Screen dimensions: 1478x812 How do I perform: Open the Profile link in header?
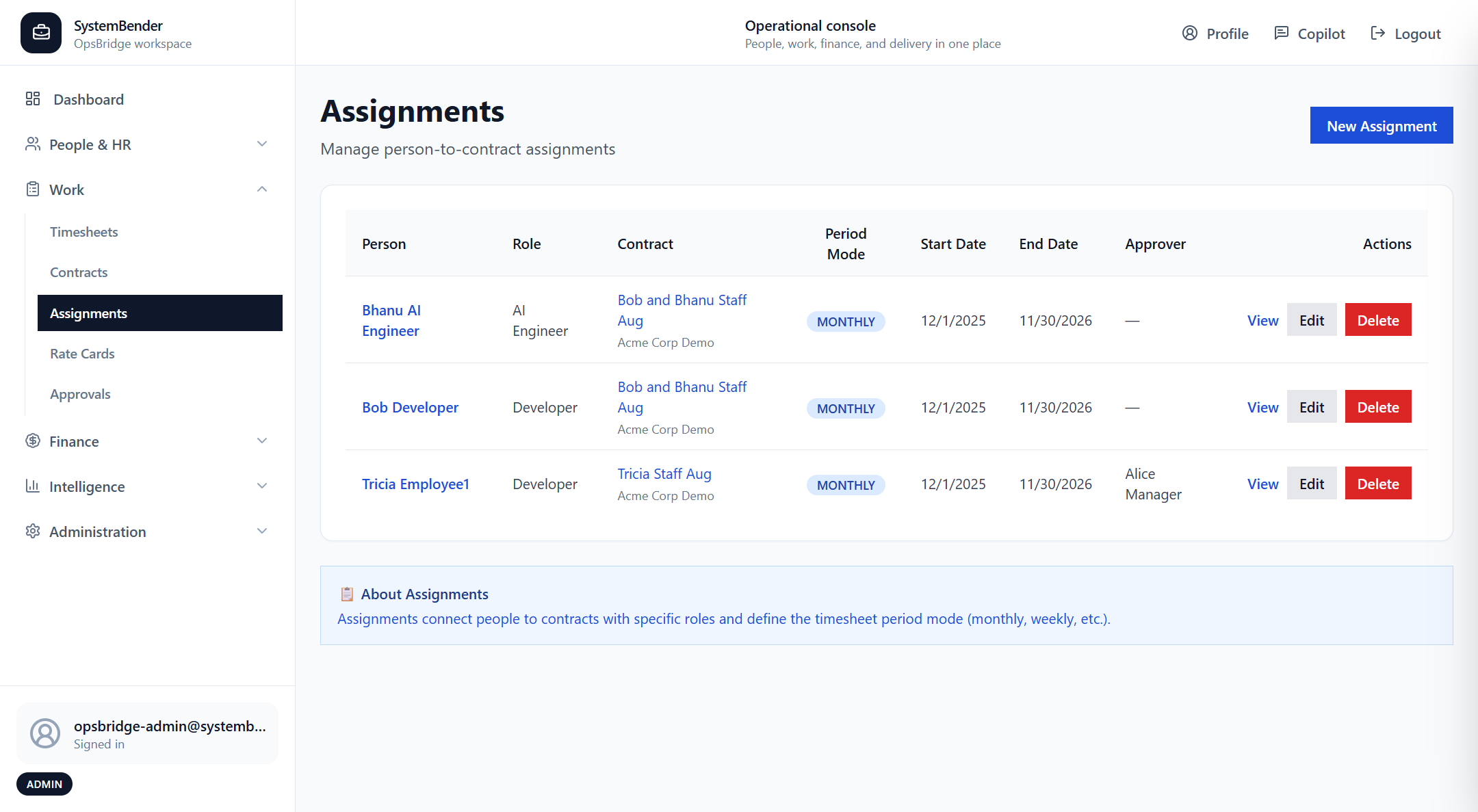[x=1215, y=34]
